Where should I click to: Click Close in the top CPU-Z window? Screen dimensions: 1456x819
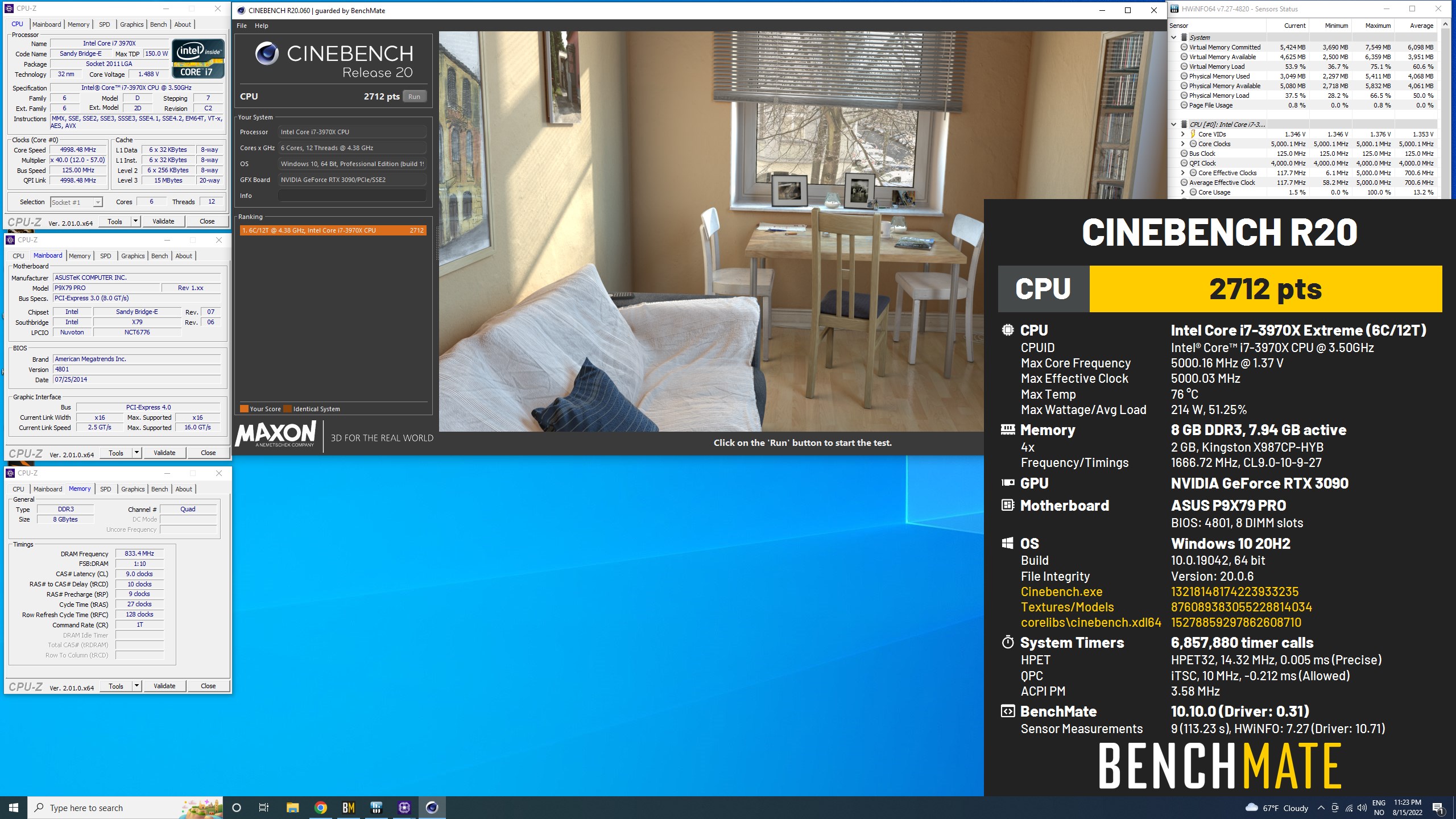coord(207,221)
